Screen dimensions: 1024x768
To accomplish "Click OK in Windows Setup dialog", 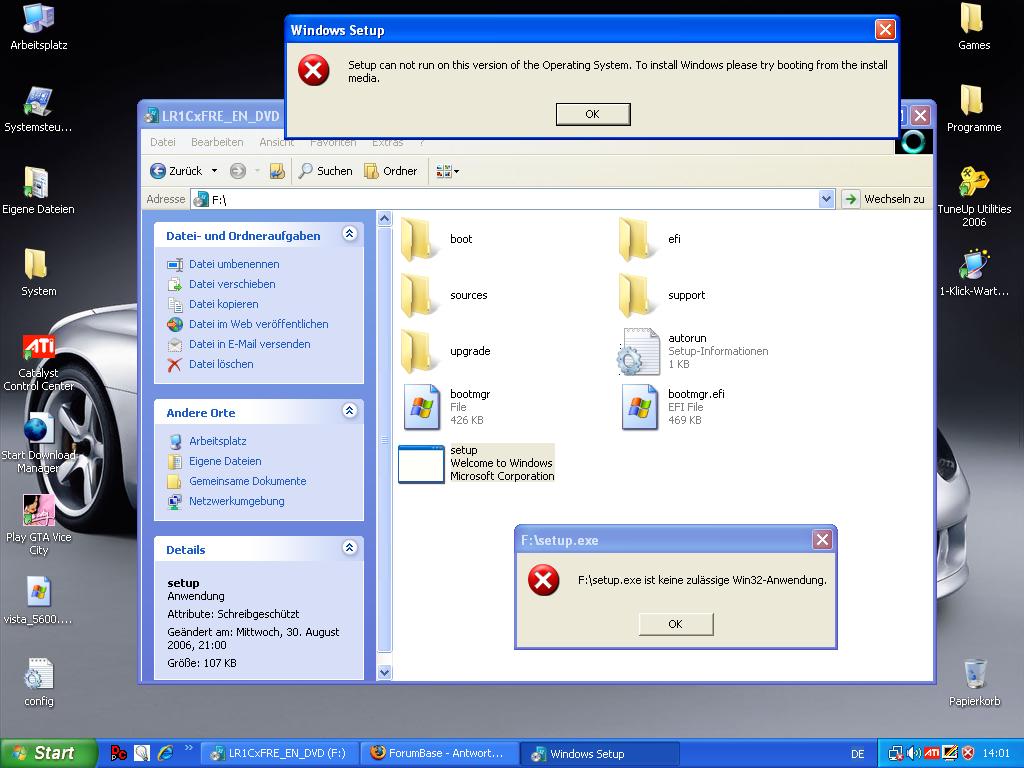I will (593, 114).
